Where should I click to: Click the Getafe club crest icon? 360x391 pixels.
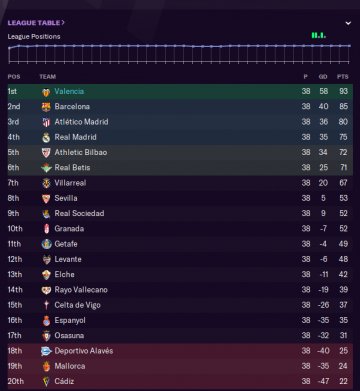click(46, 244)
